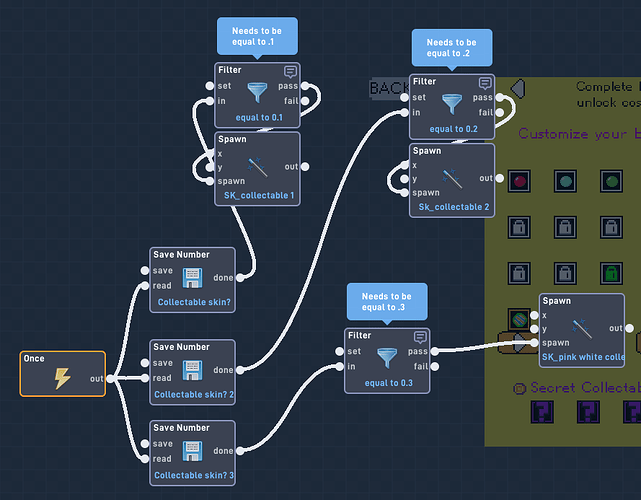Click the 'Needs to be equal to .1' comment bubble

coord(257,36)
